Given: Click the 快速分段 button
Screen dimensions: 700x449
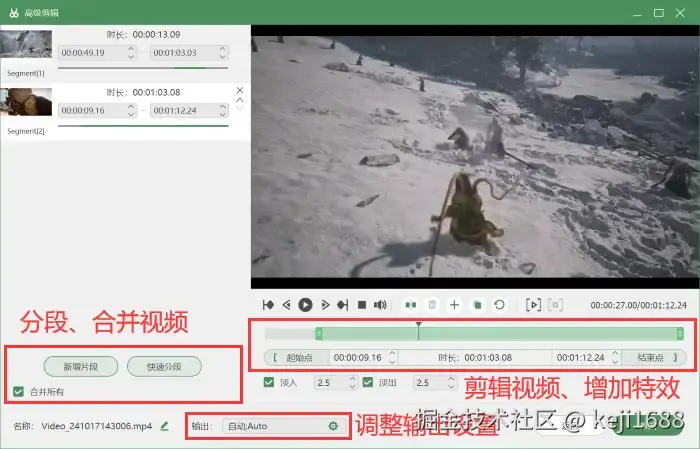Looking at the screenshot, I should click(164, 367).
